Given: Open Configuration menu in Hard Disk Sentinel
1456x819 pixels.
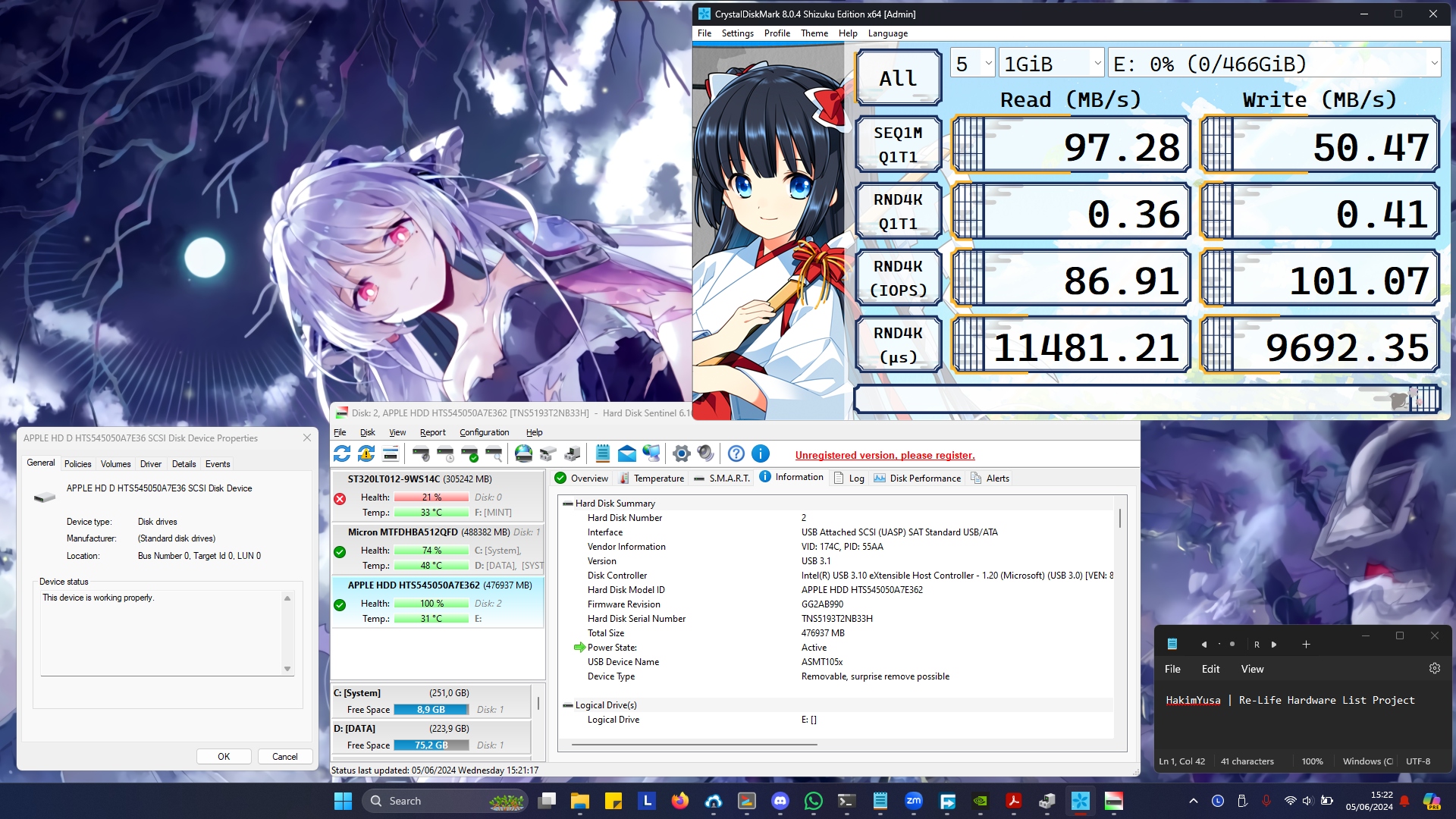Looking at the screenshot, I should point(484,432).
